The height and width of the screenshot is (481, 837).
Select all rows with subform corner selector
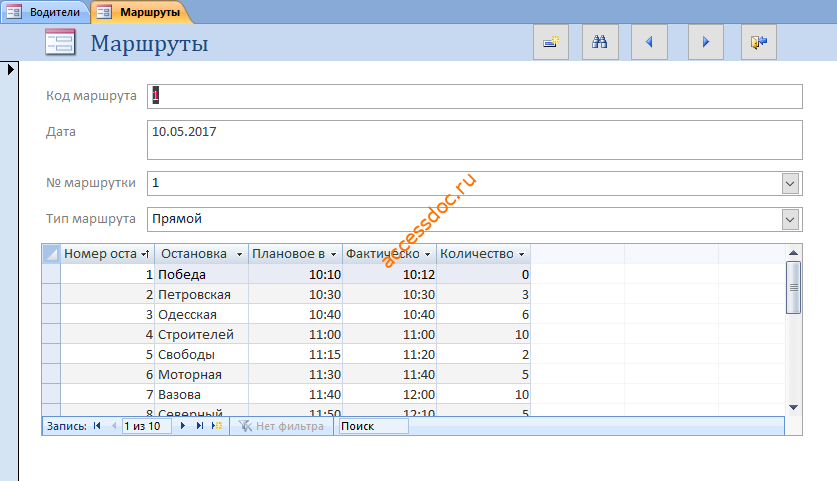(x=51, y=254)
